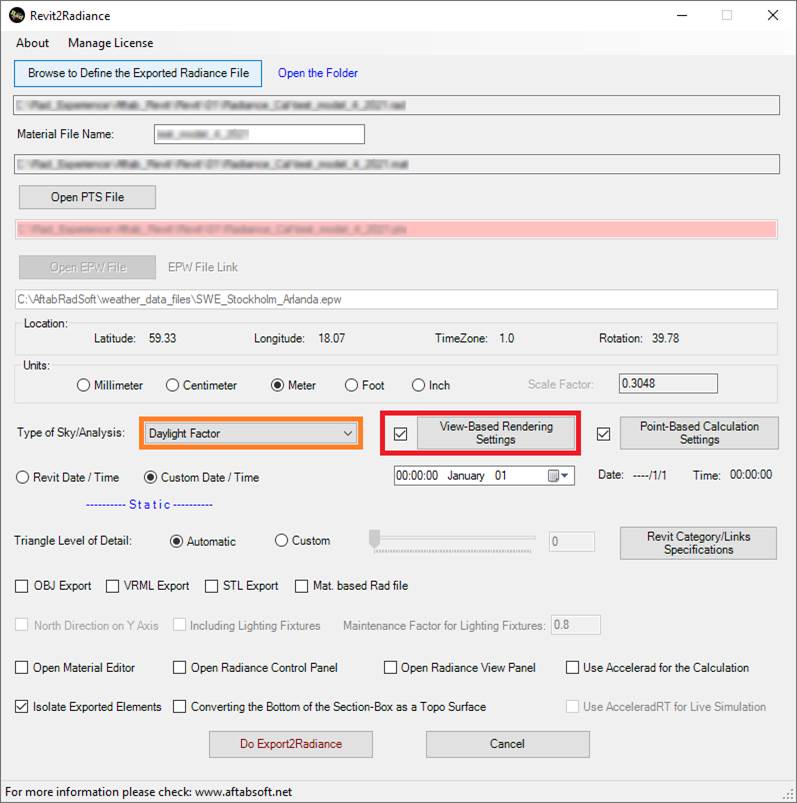Image resolution: width=797 pixels, height=803 pixels.
Task: Open the calendar picker icon in date field
Action: pyautogui.click(x=558, y=476)
